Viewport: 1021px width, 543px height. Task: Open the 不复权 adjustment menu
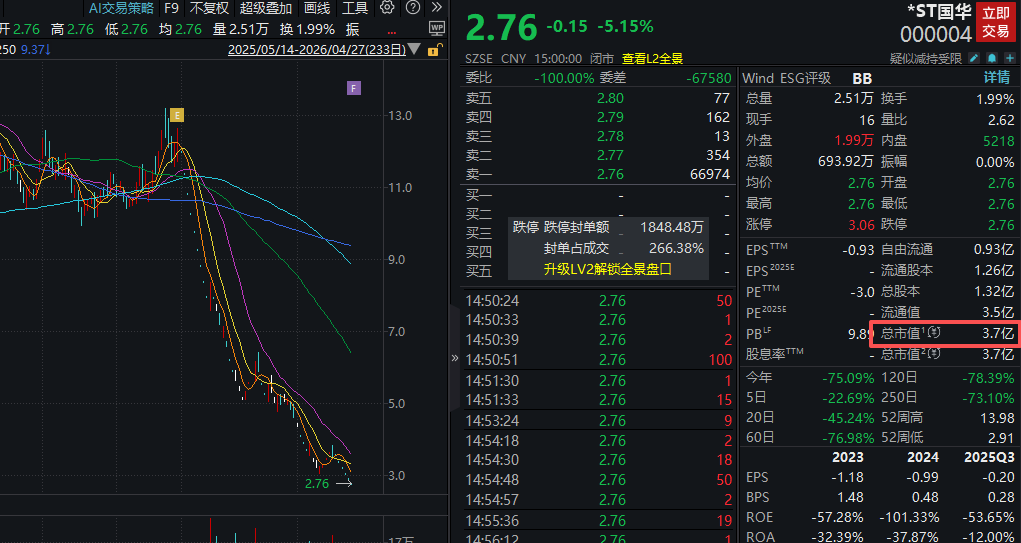pos(209,8)
